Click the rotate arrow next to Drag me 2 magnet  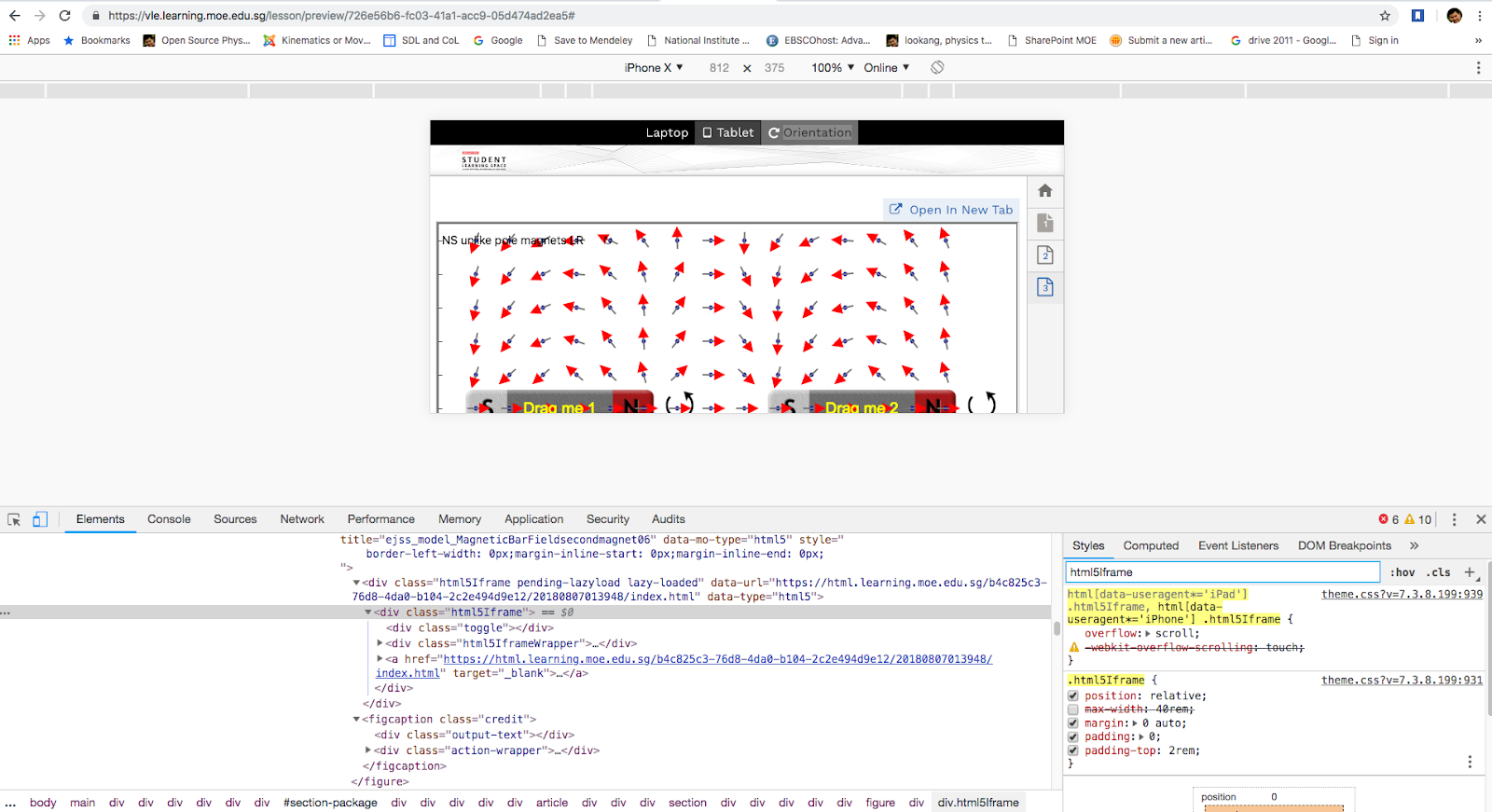point(983,403)
